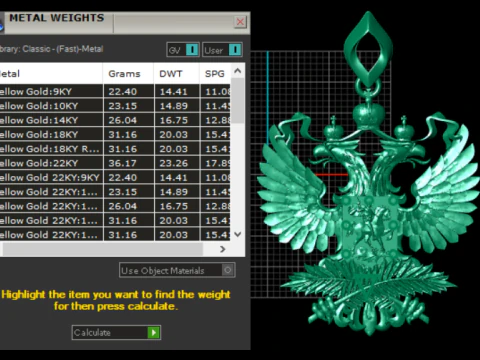Click the horizontal scroll right arrow
Viewport: 480px width, 360px height.
(223, 249)
